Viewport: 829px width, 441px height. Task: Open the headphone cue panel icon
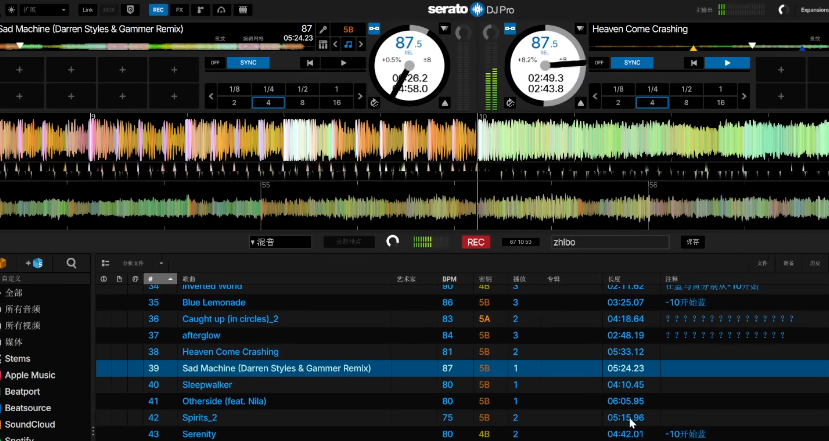[x=222, y=10]
